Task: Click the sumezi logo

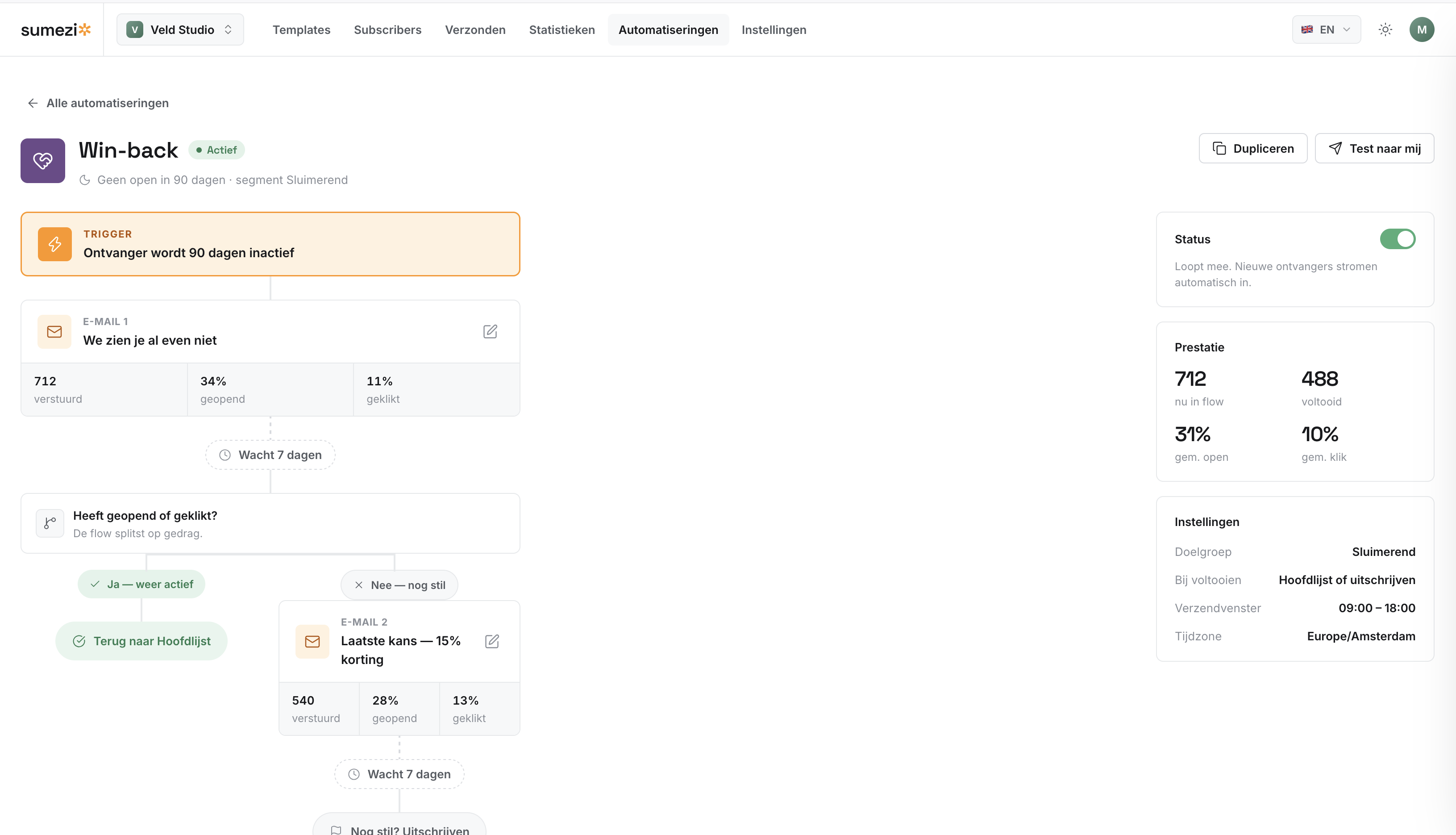Action: (56, 29)
